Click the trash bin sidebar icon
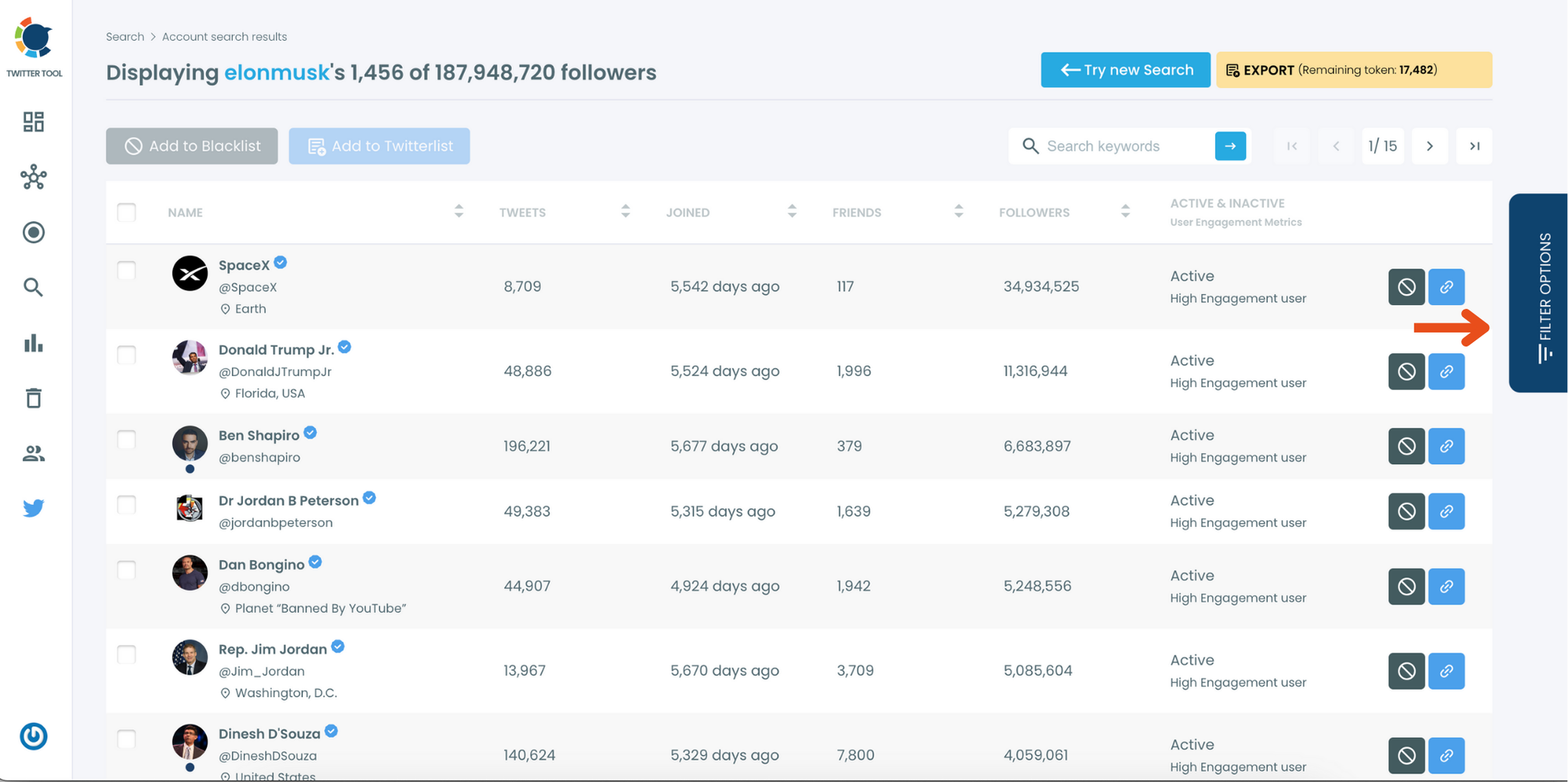This screenshot has height=782, width=1568. click(33, 398)
